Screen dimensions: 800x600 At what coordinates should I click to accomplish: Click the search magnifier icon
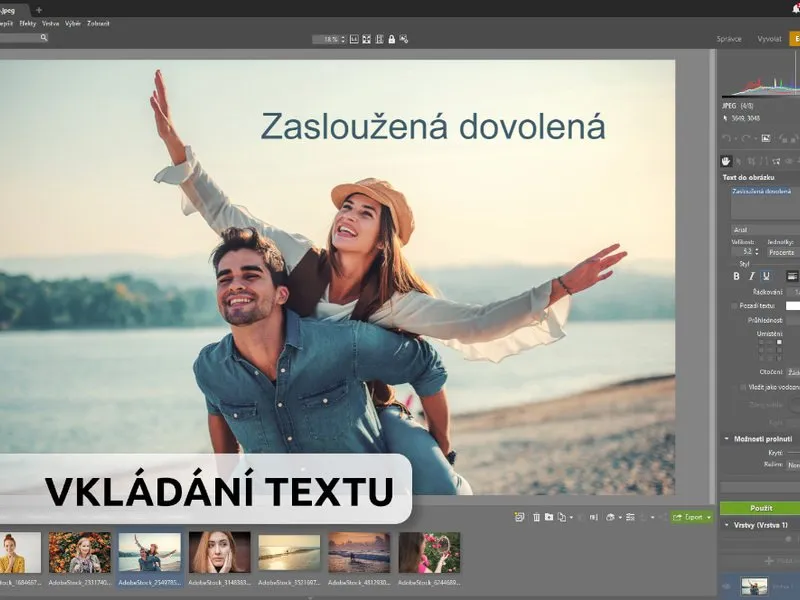coord(44,37)
